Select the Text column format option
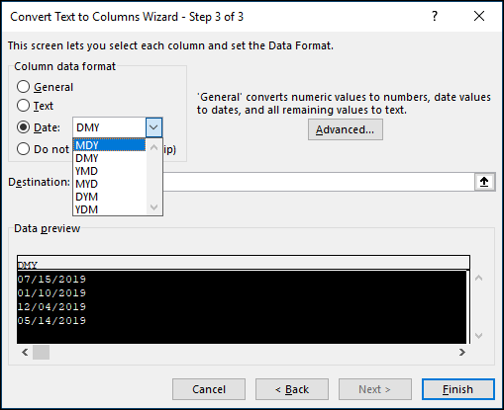The width and height of the screenshot is (504, 410). point(23,106)
